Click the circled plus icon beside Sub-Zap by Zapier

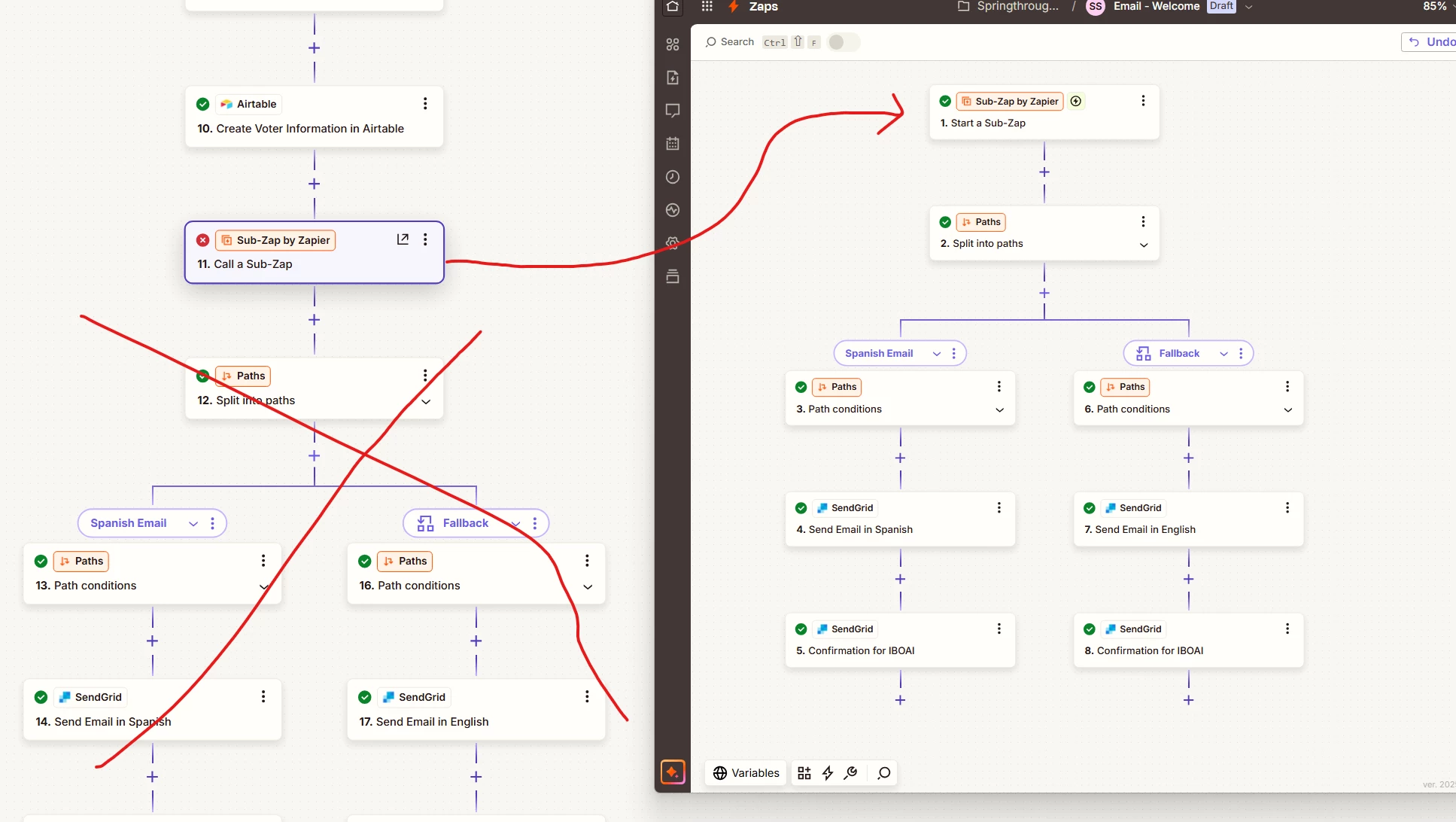[1076, 101]
